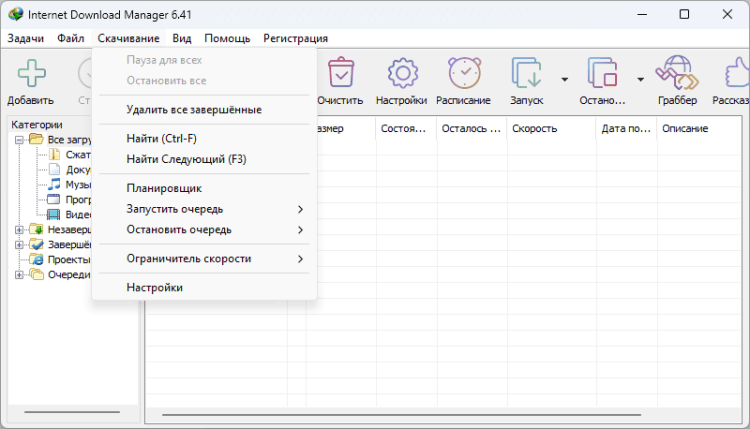Click the Clear completed trash icon

341,73
